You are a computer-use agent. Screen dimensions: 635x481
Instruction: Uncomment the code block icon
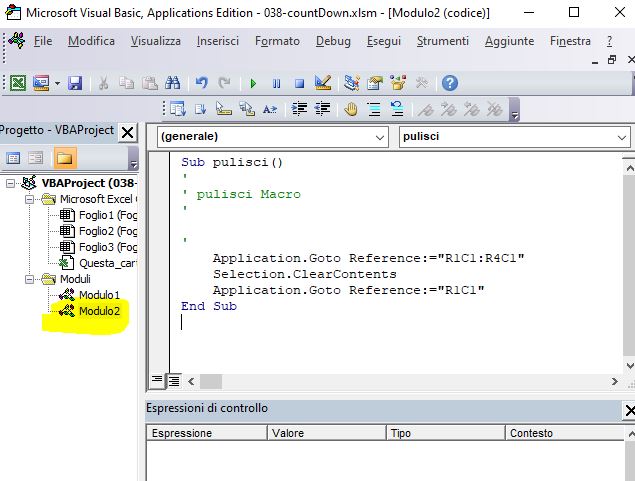click(397, 109)
